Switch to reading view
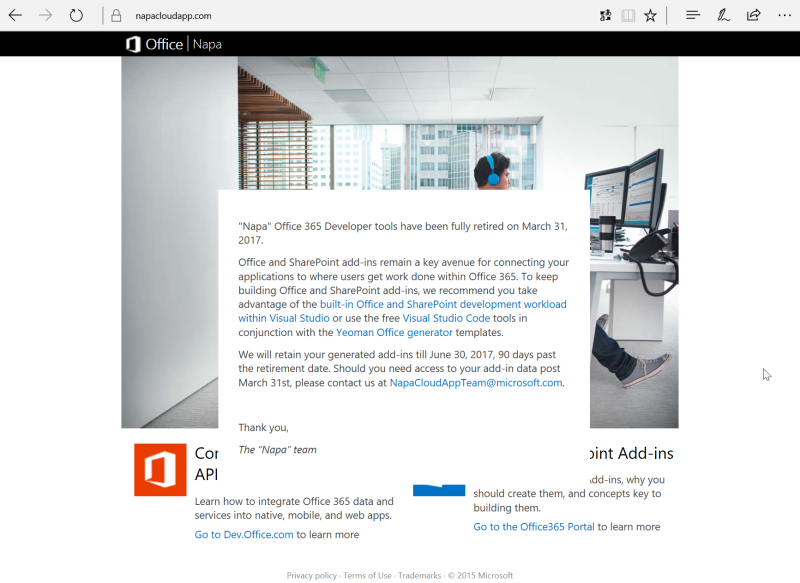 point(628,16)
